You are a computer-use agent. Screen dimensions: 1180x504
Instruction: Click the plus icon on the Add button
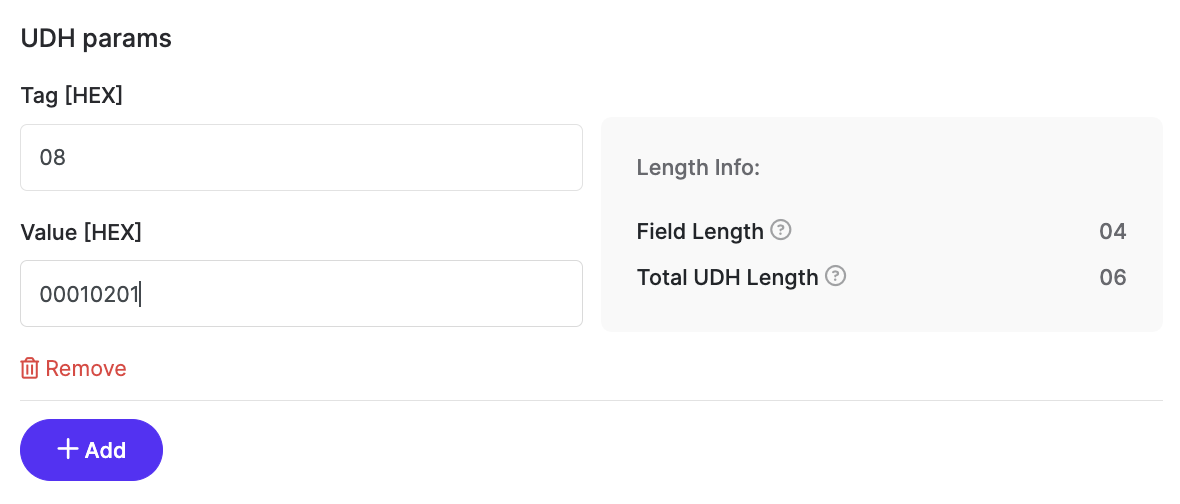click(x=68, y=450)
